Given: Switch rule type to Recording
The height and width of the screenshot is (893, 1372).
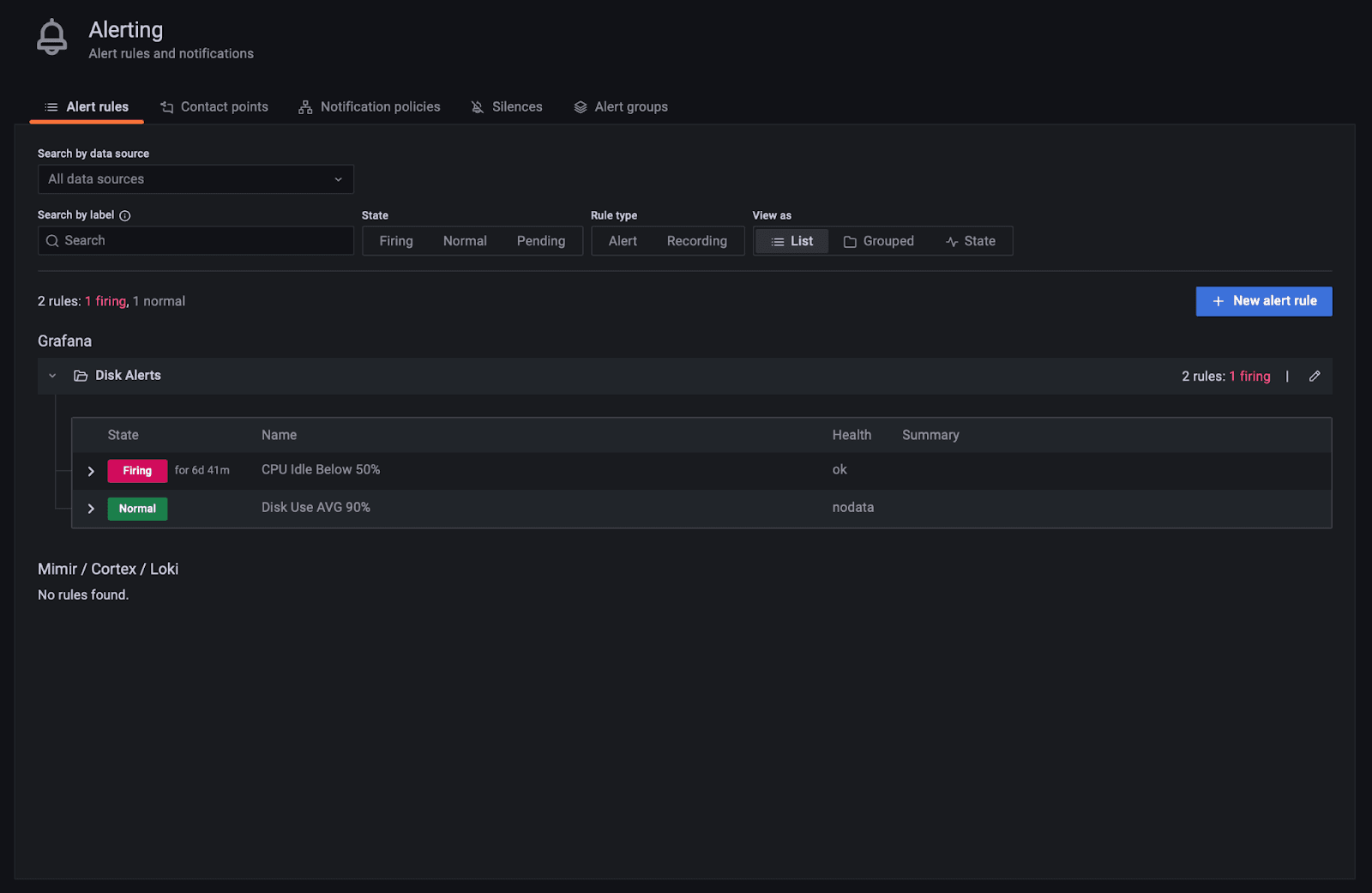Looking at the screenshot, I should coord(696,241).
